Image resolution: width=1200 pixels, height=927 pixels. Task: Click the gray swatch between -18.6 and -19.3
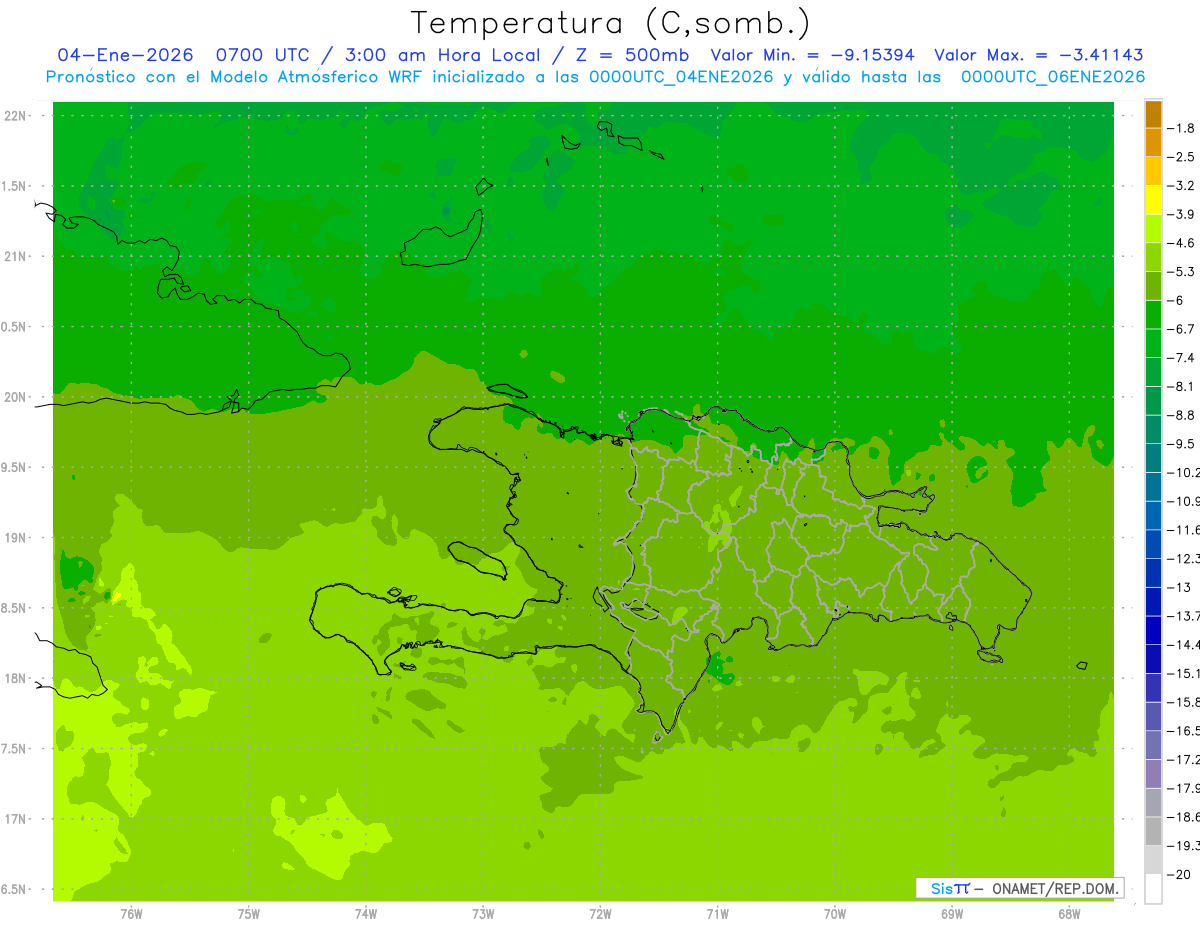click(x=1153, y=831)
